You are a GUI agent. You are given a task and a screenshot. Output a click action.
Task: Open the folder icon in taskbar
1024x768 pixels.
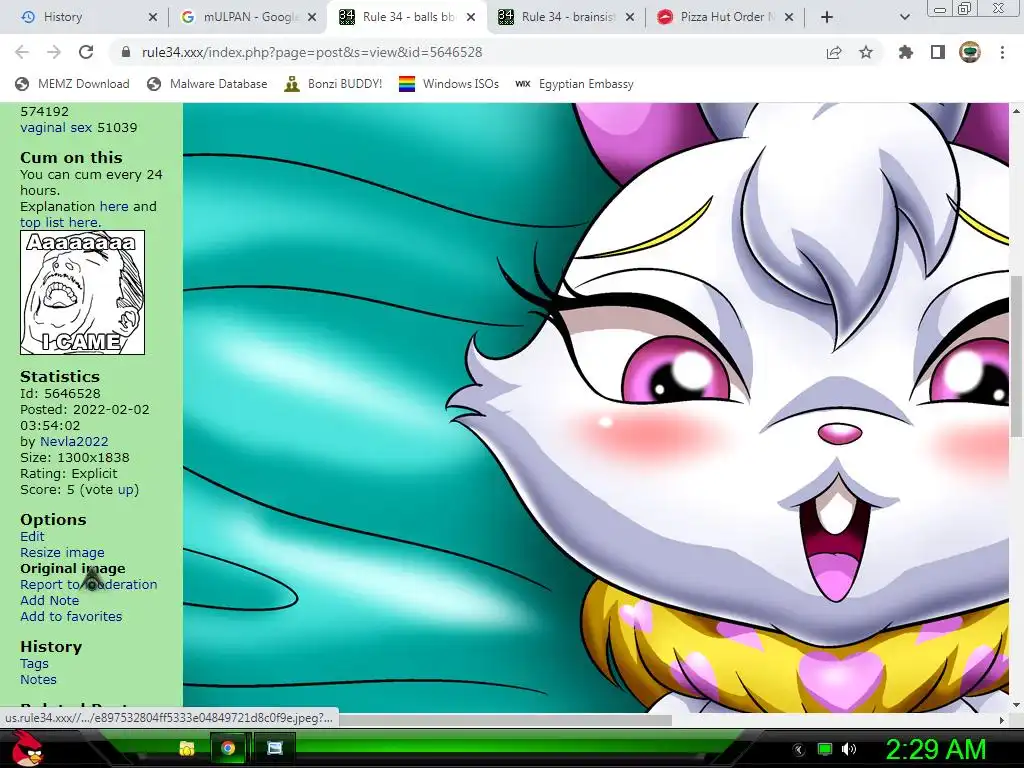tap(187, 748)
